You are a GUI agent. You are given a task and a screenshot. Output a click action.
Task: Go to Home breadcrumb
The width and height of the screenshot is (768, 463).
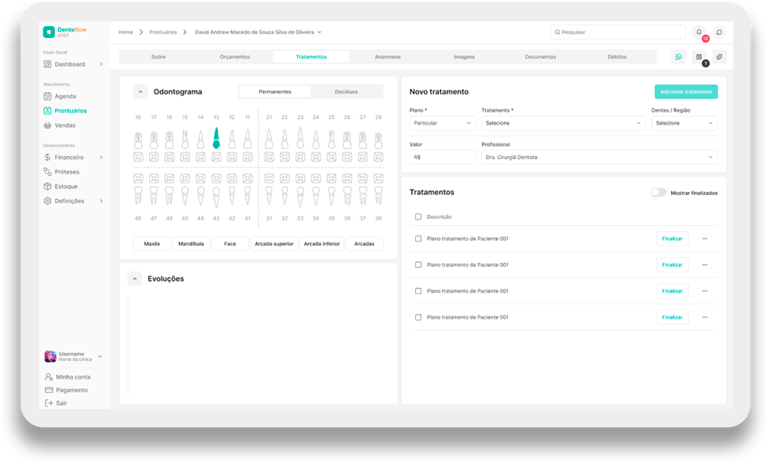[125, 32]
